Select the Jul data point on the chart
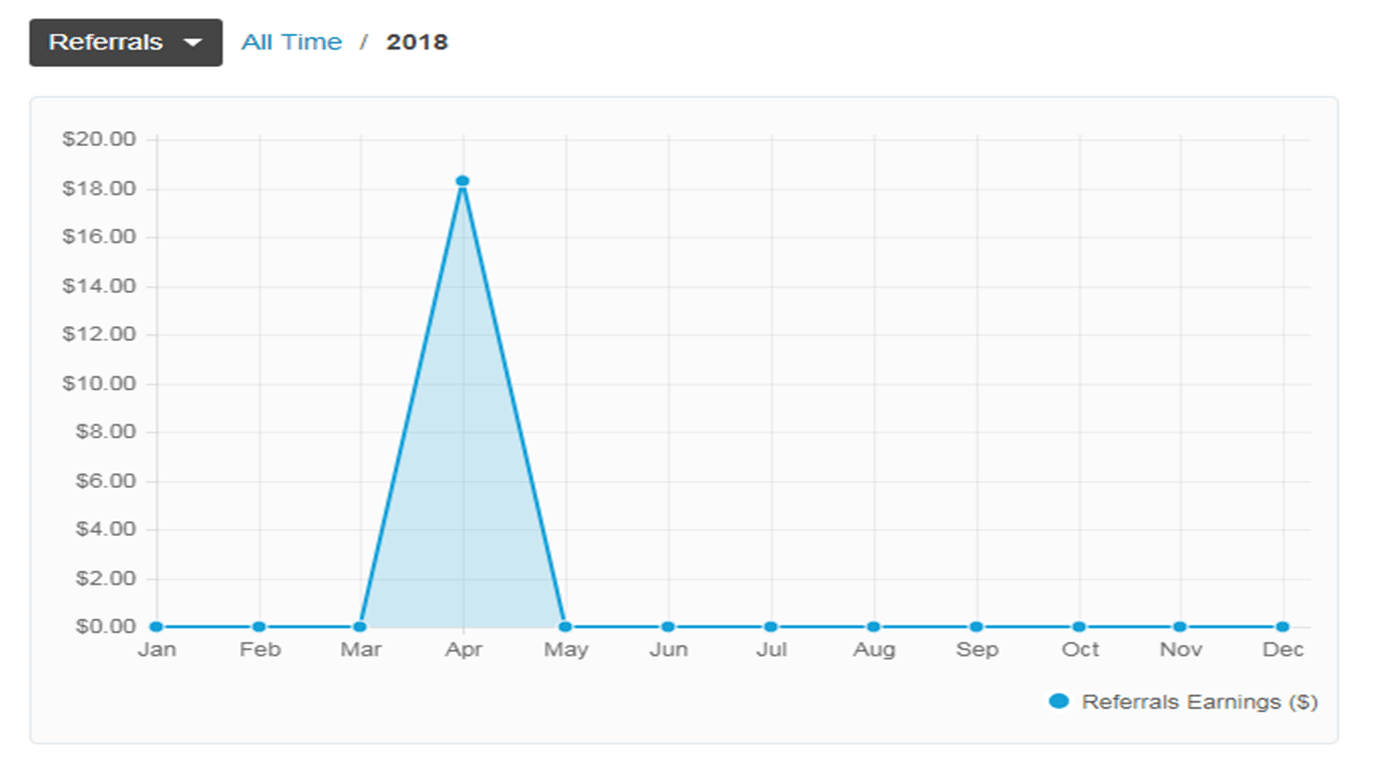Image resolution: width=1373 pixels, height=774 pixels. pyautogui.click(x=770, y=627)
